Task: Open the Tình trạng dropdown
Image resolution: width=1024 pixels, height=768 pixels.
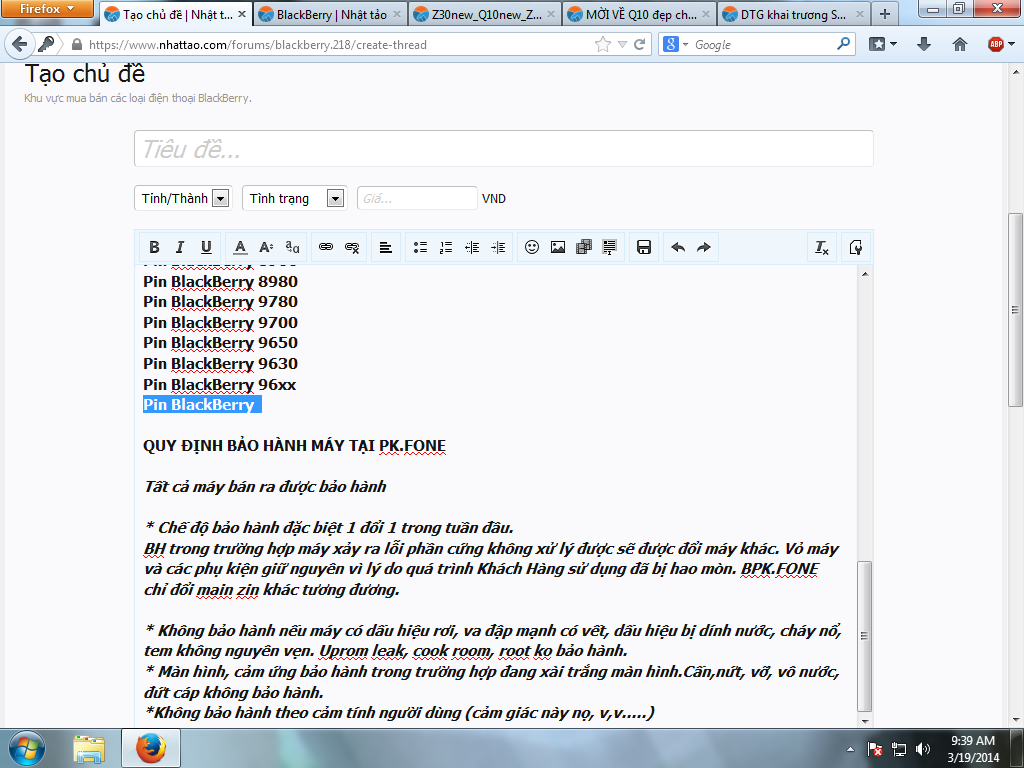Action: [x=295, y=199]
